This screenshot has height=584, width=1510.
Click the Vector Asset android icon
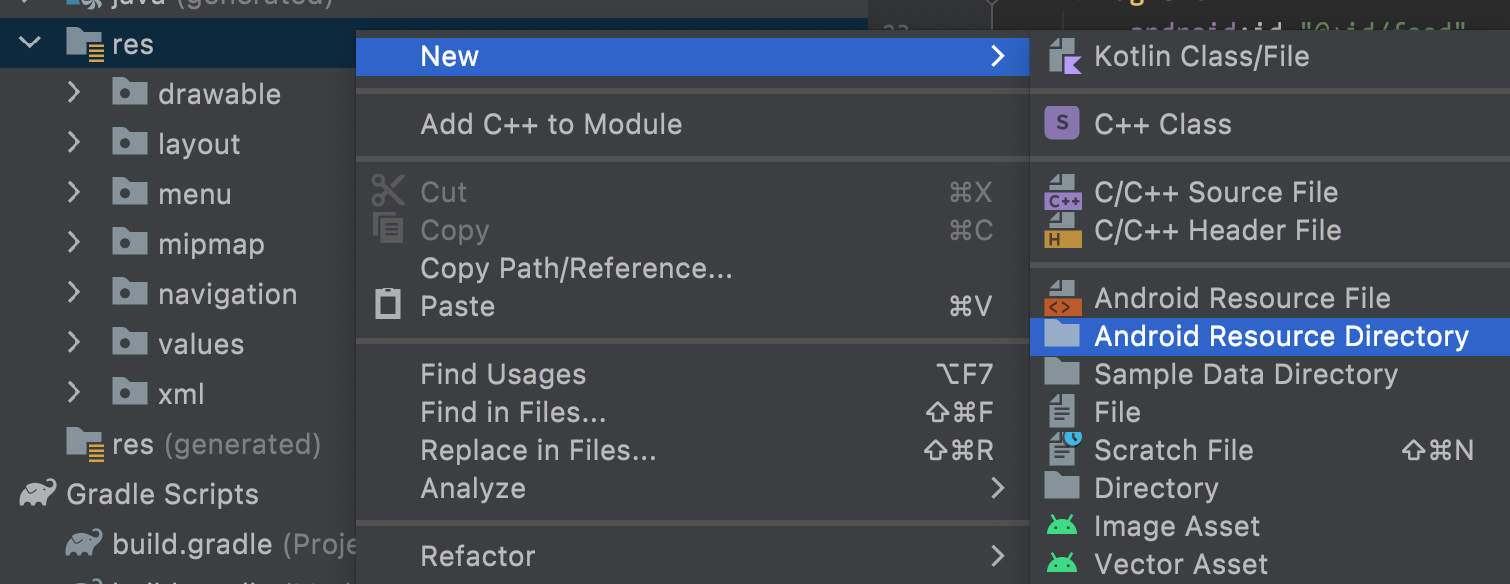[1062, 564]
